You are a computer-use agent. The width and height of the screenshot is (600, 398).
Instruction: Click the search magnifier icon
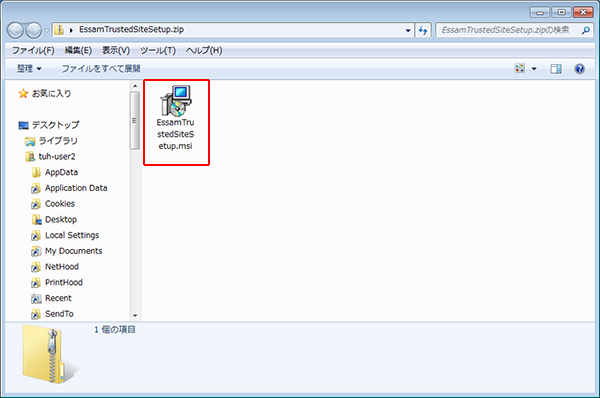(585, 30)
